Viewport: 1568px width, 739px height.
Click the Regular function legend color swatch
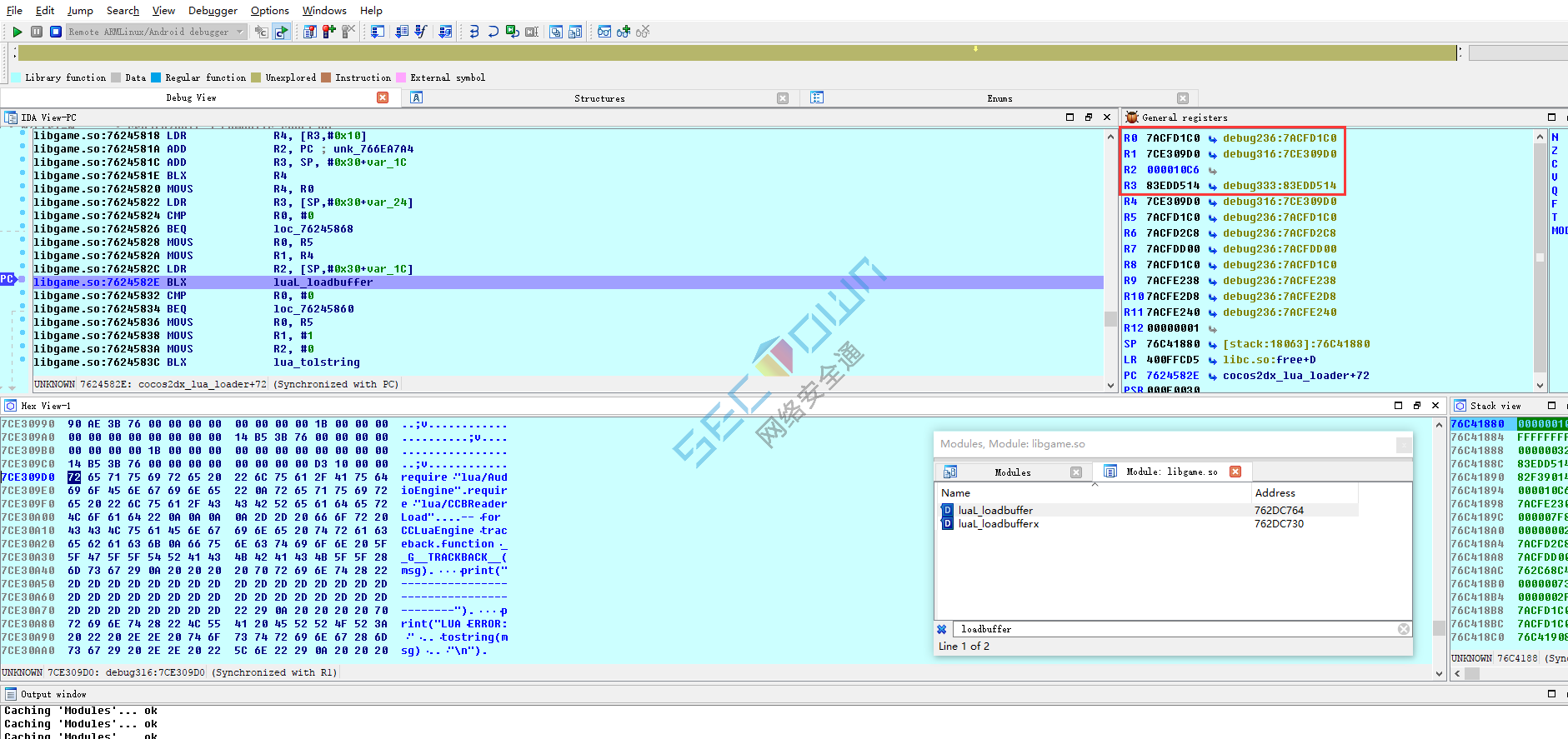pyautogui.click(x=156, y=77)
